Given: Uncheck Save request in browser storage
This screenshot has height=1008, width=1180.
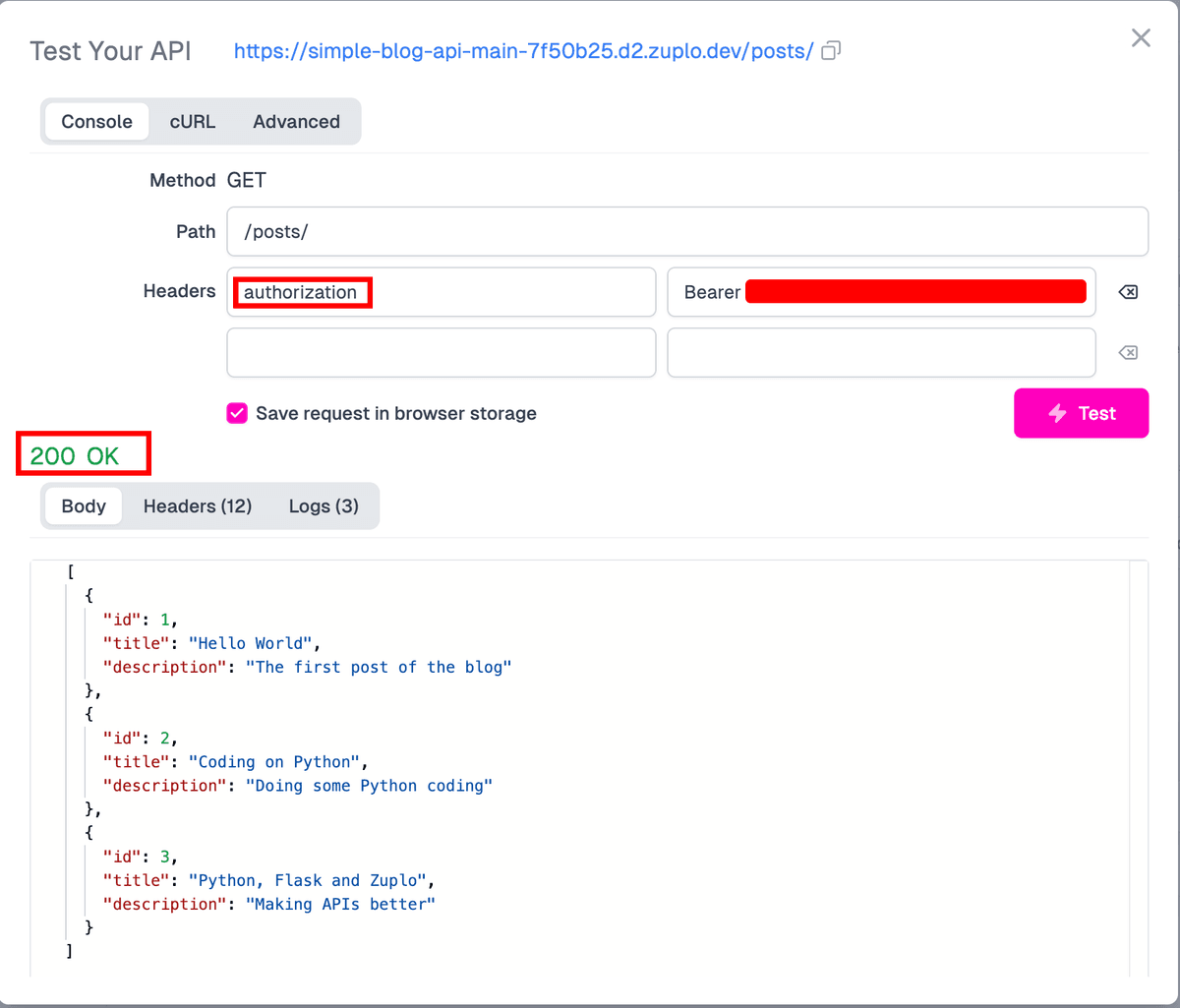Looking at the screenshot, I should pos(237,413).
